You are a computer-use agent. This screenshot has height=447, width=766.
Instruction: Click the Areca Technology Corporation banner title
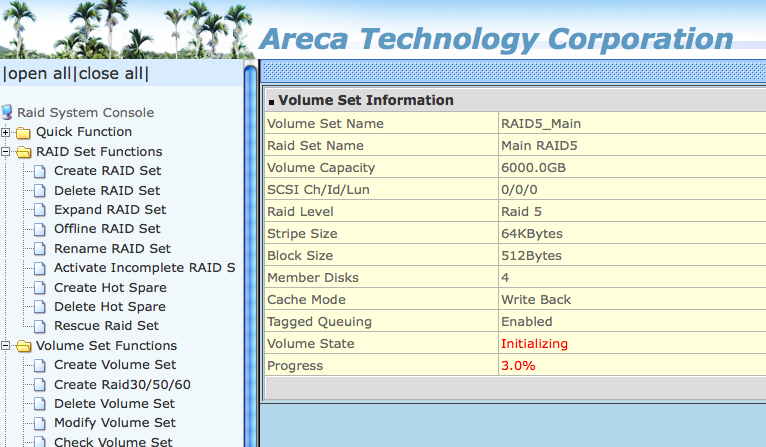click(496, 39)
